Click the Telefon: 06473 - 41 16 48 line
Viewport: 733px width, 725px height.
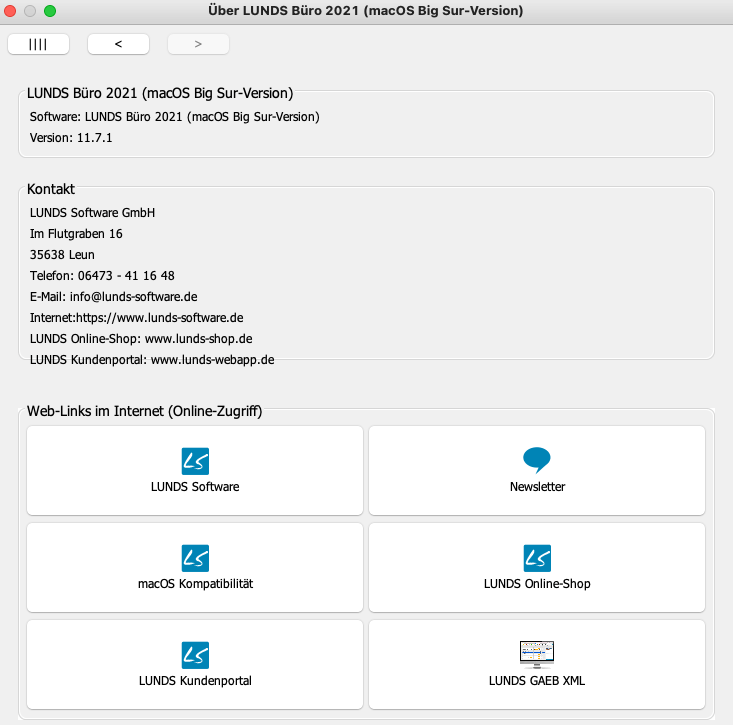tap(102, 276)
